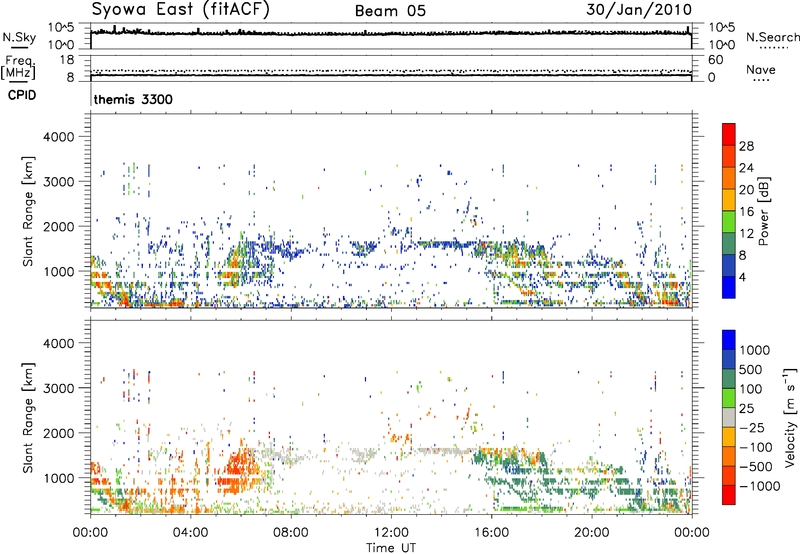The width and height of the screenshot is (800, 554).
Task: Click 'Slant Range [km]' label of velocity panel
Action: tap(29, 418)
